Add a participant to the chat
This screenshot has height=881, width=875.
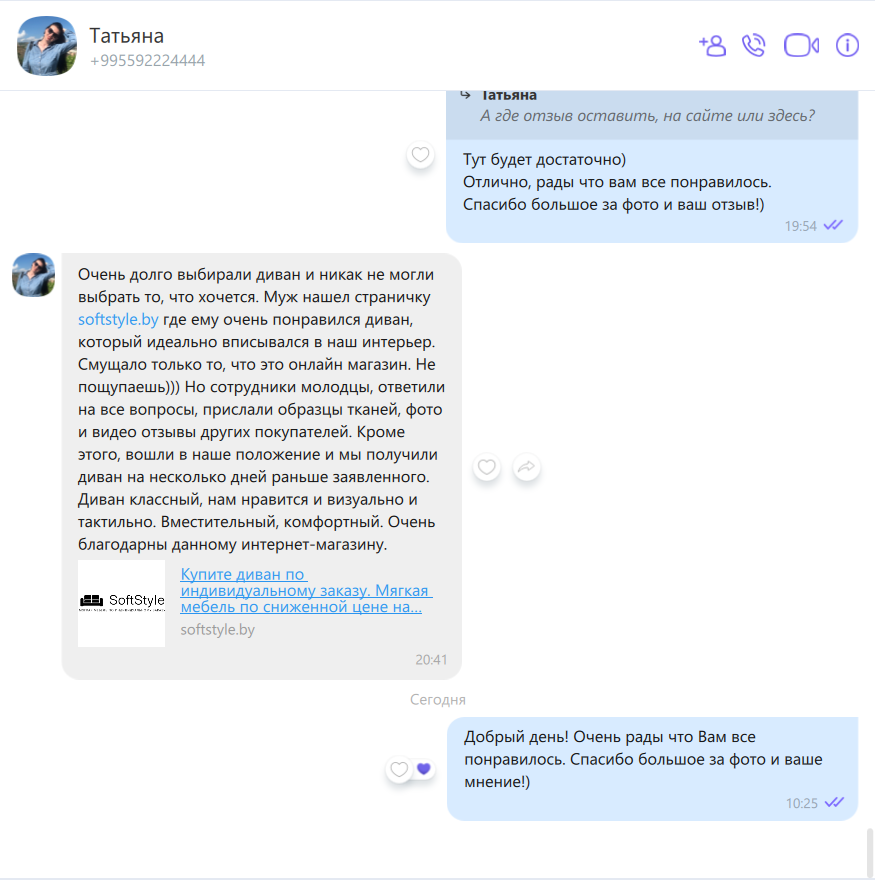(x=712, y=46)
